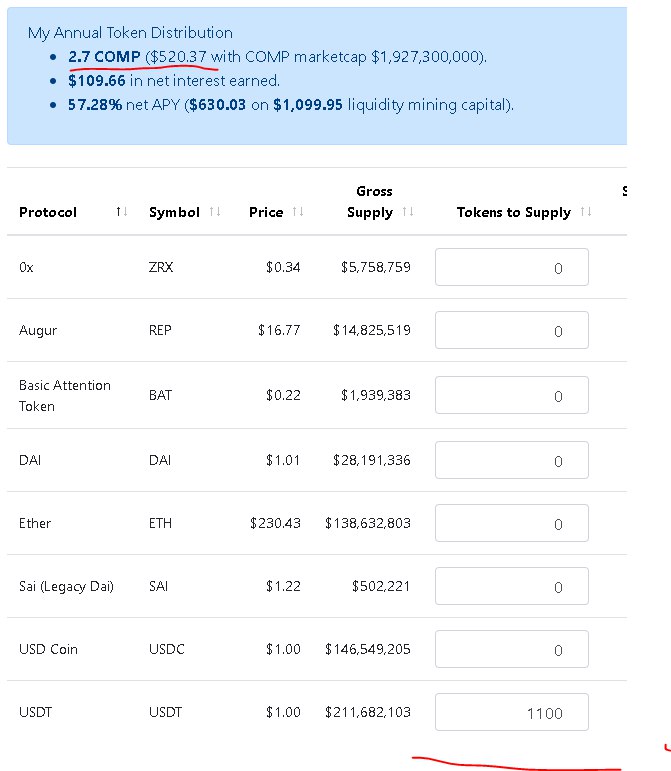This screenshot has width=671, height=771.
Task: Focus the DAI tokens to supply input
Action: click(512, 460)
